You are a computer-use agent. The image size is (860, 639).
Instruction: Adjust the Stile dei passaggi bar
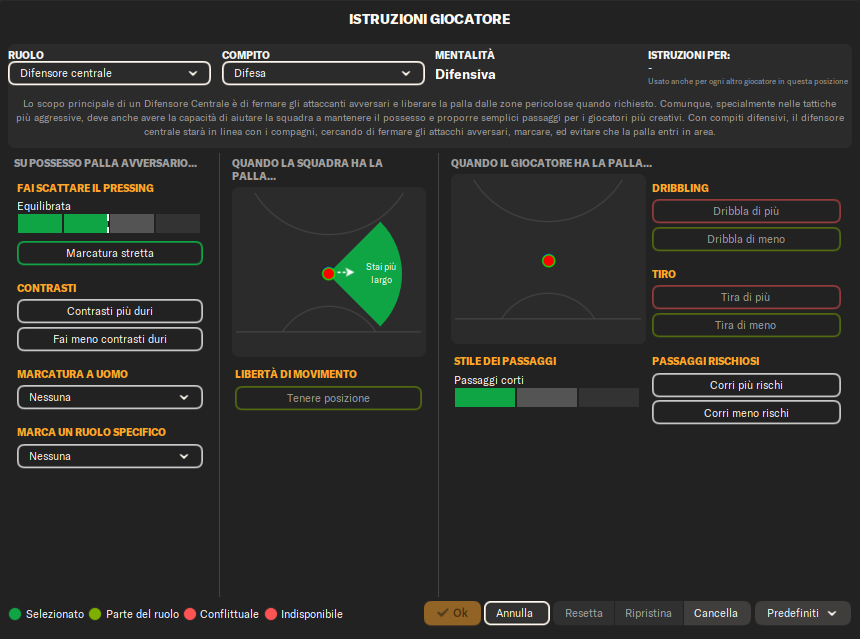pyautogui.click(x=546, y=397)
